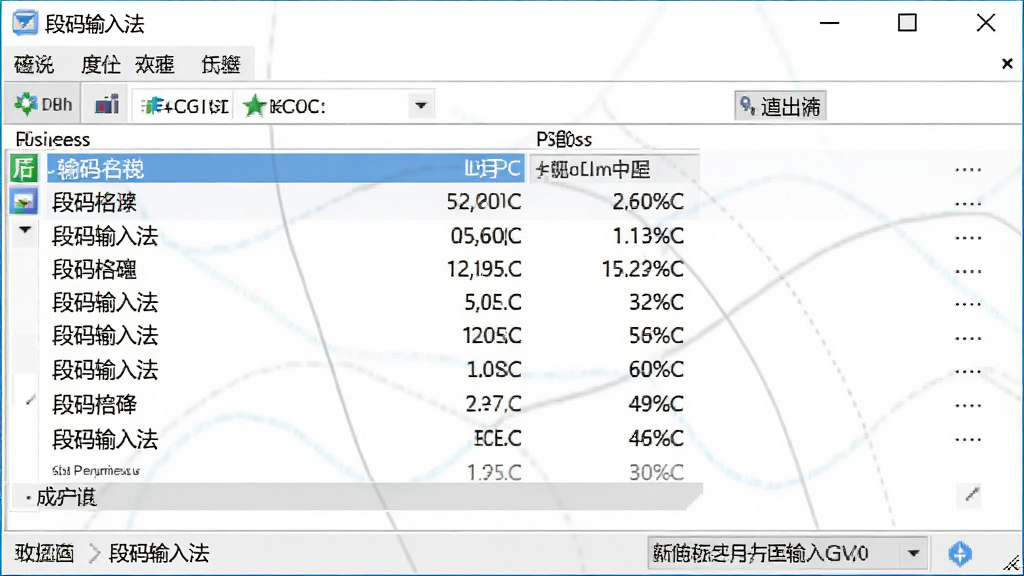
Task: Open the ellipsis options for the 60%C row
Action: tap(968, 372)
